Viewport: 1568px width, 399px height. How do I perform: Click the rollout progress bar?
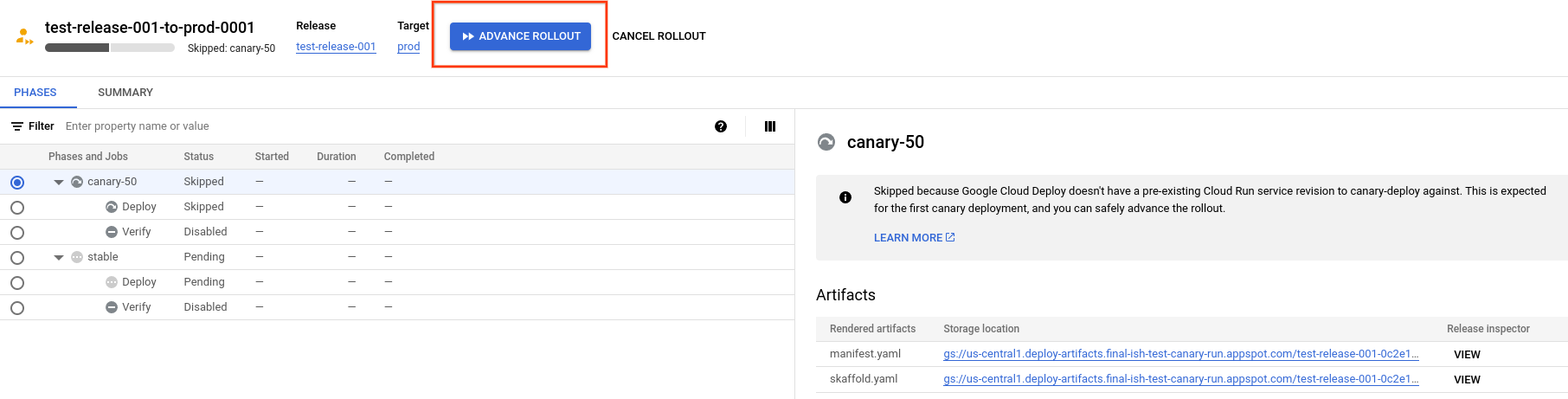110,48
